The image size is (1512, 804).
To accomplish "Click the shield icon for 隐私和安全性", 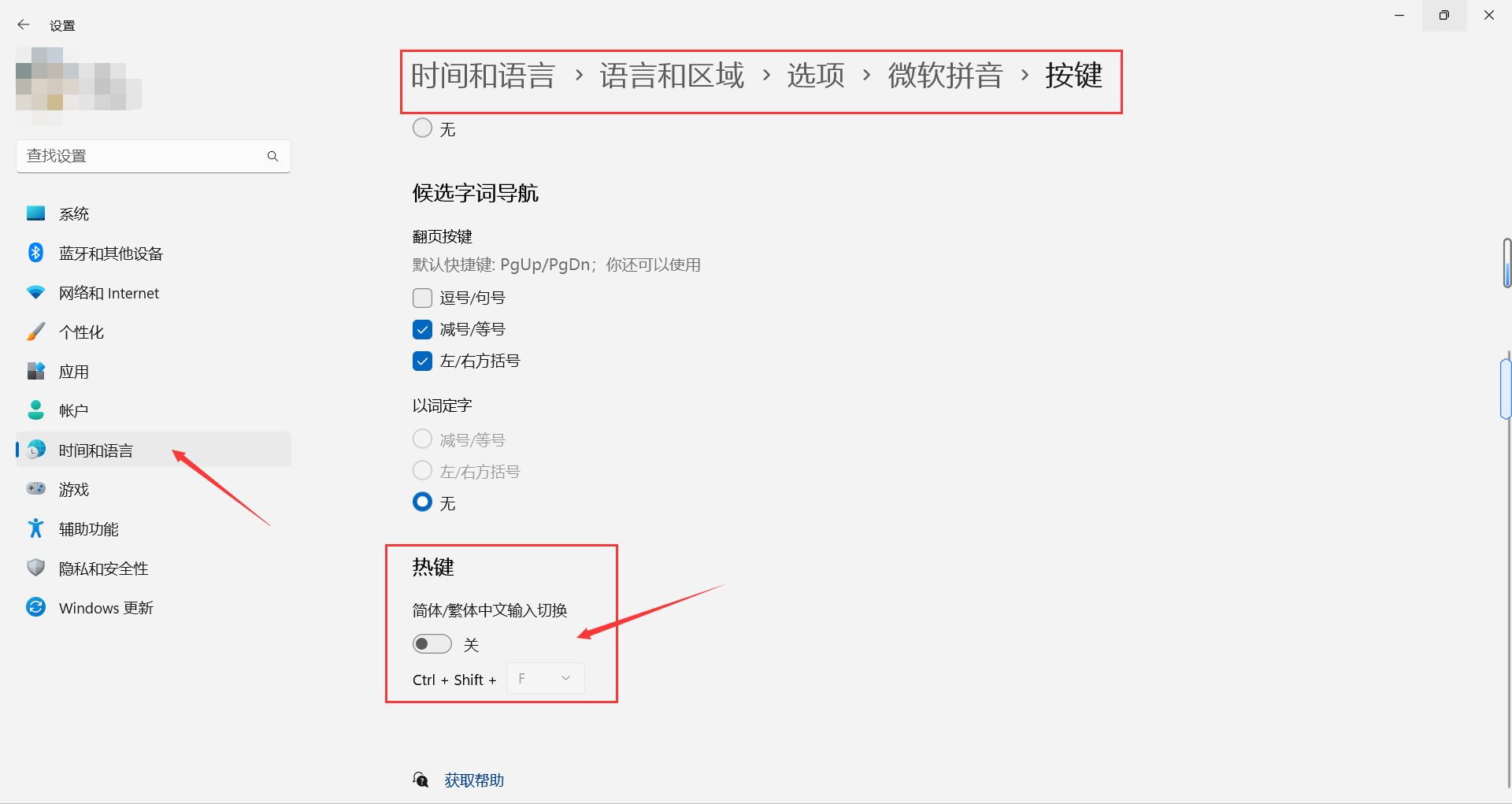I will click(x=35, y=568).
